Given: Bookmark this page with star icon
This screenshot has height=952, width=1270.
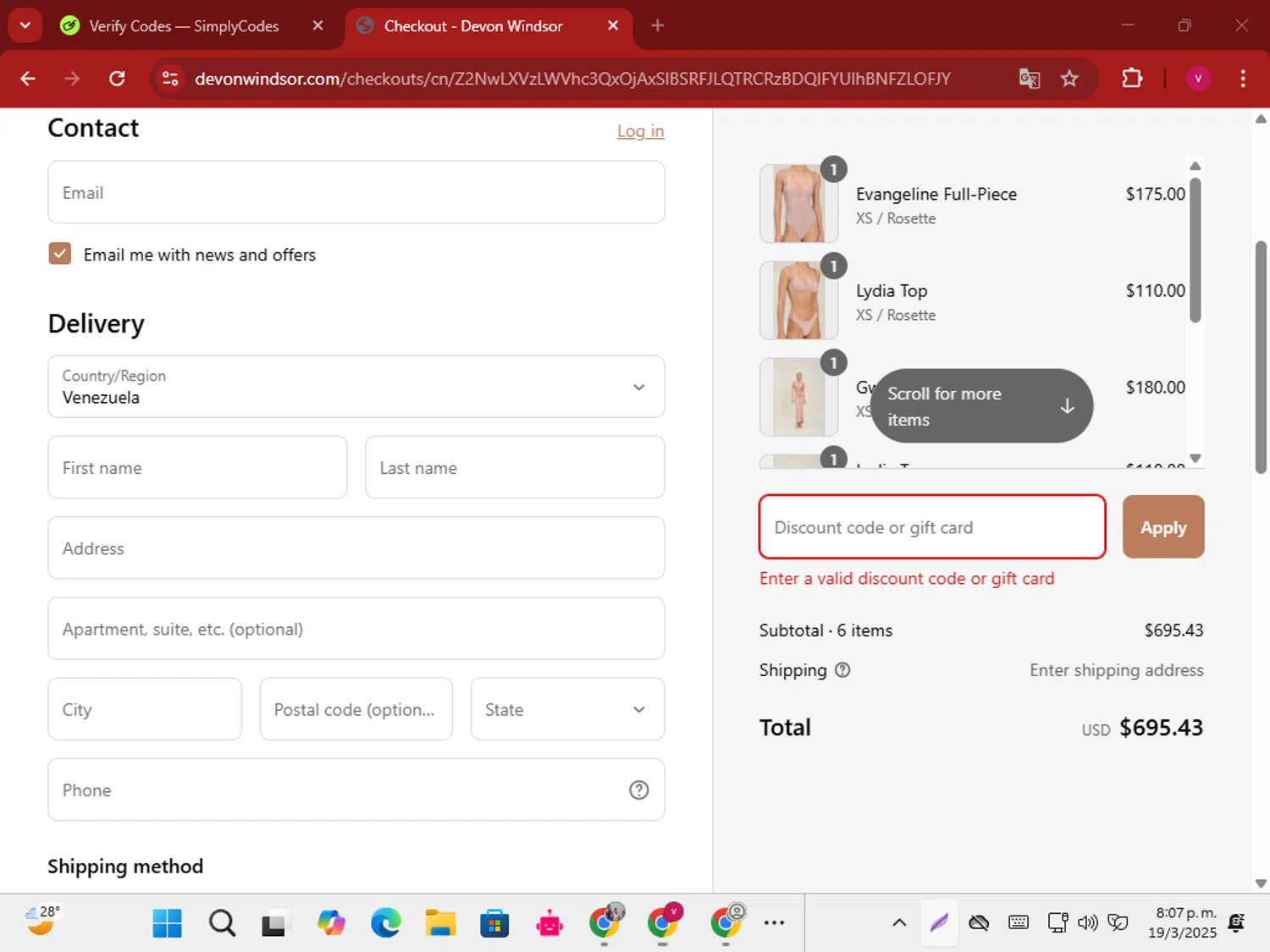Looking at the screenshot, I should [1069, 79].
